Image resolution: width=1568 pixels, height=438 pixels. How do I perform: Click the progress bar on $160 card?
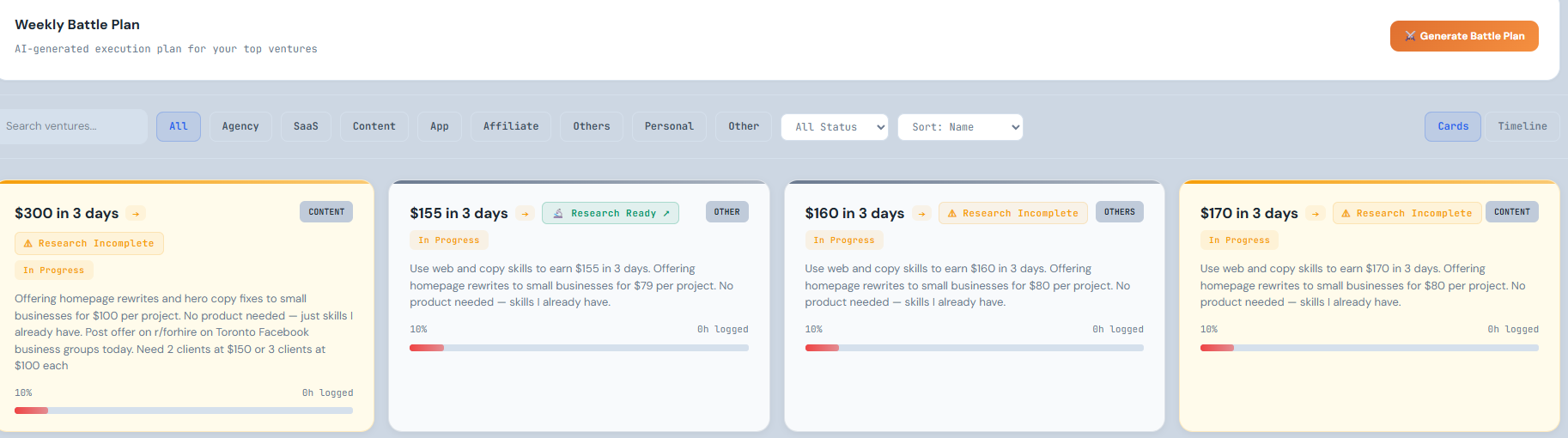pos(974,348)
